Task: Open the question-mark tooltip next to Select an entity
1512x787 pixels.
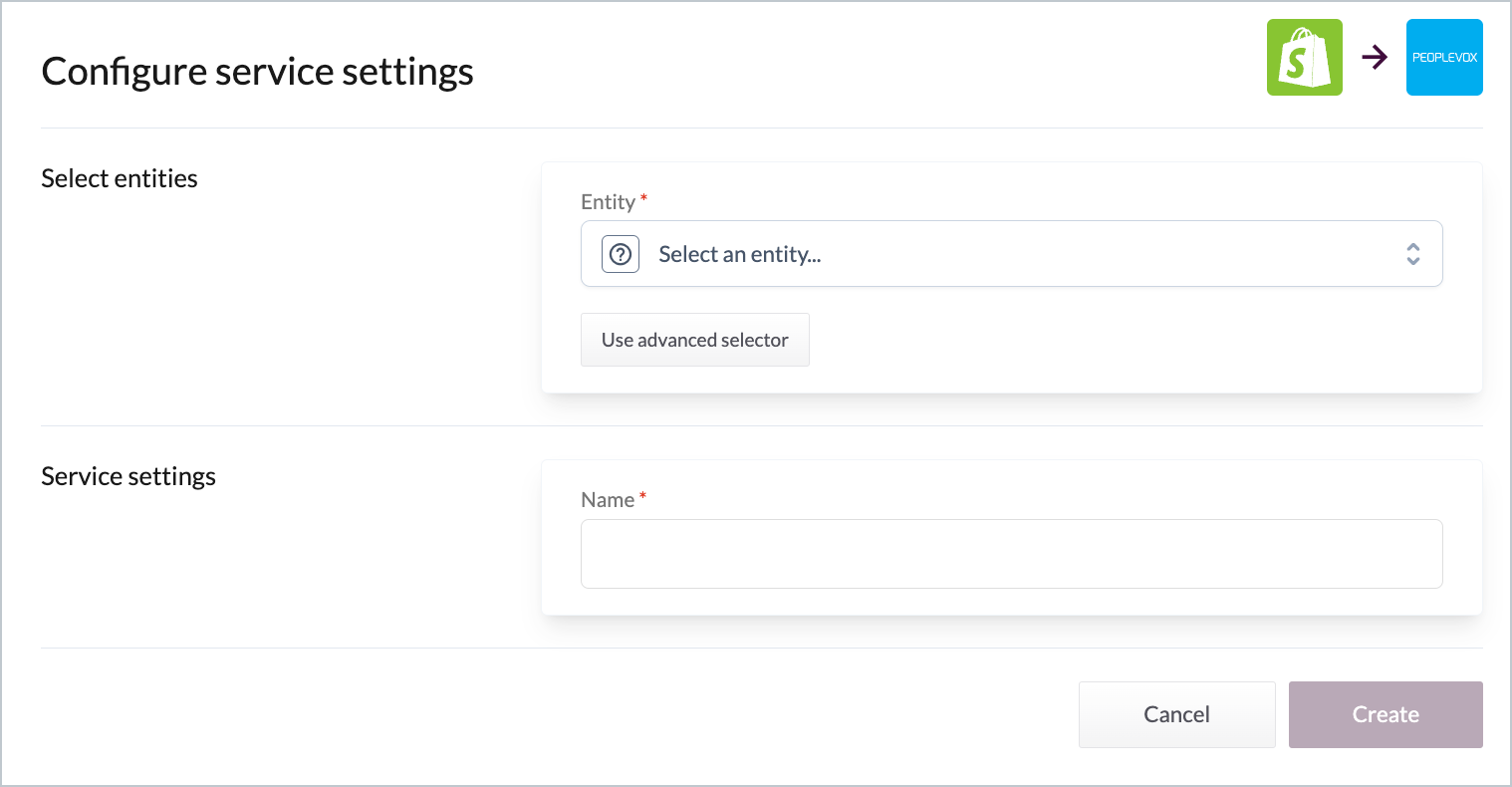Action: (x=620, y=254)
